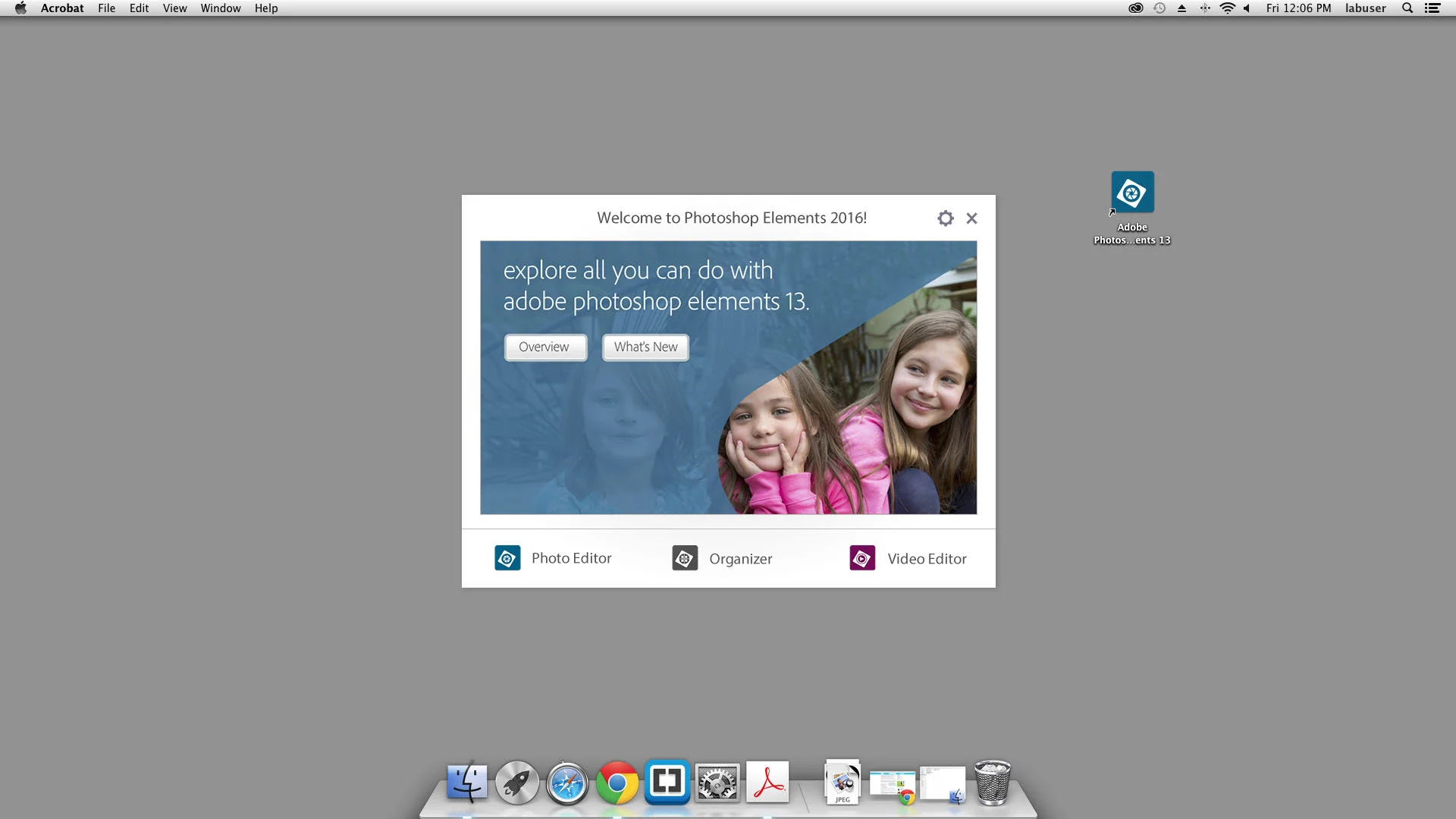The image size is (1456, 819).
Task: Open Spotlight search in menu bar
Action: [1407, 8]
